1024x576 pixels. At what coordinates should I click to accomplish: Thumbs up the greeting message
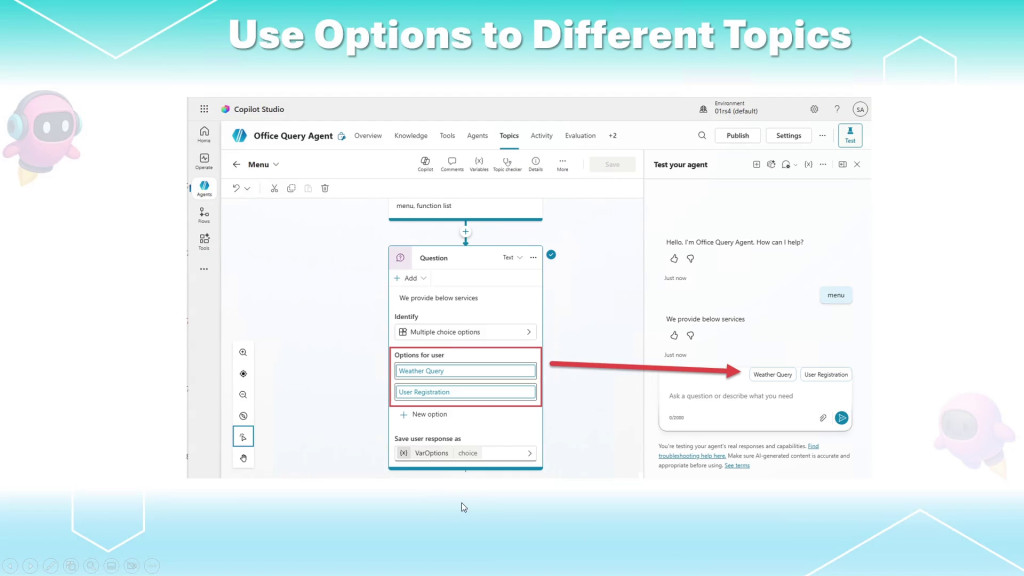pyautogui.click(x=674, y=259)
